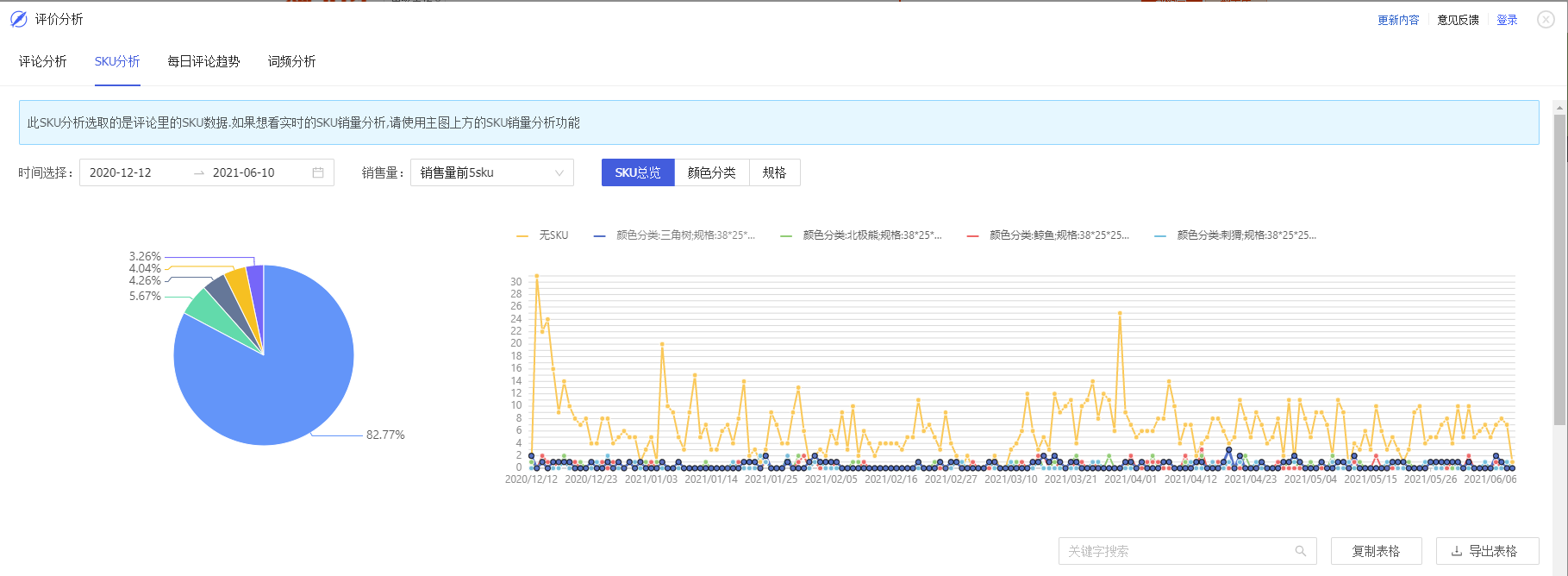This screenshot has width=1568, height=576.
Task: Open the end date 2021-06-10 picker
Action: point(244,172)
